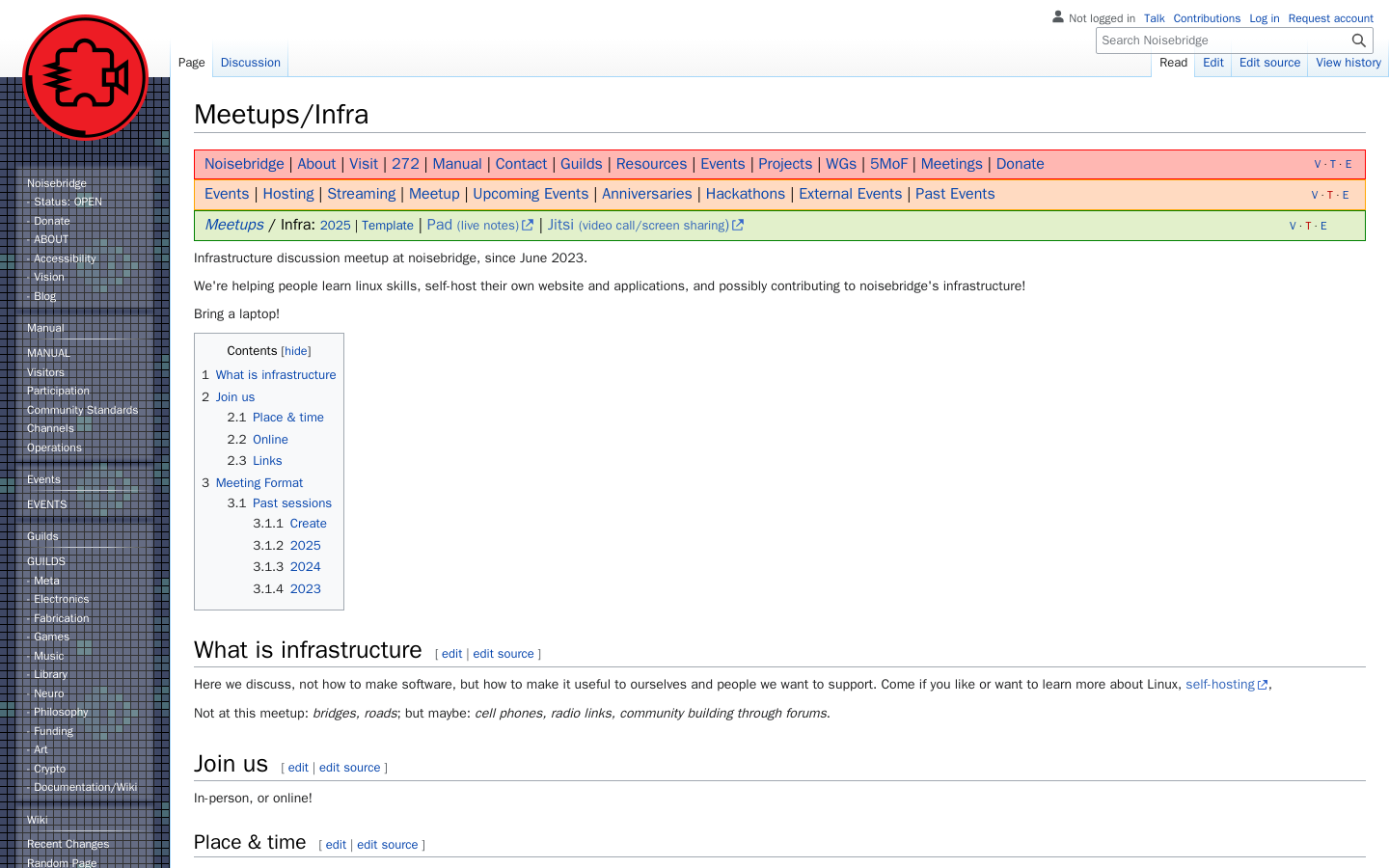Click the user icon beside Not logged in
This screenshot has width=1389, height=868.
point(1058,17)
